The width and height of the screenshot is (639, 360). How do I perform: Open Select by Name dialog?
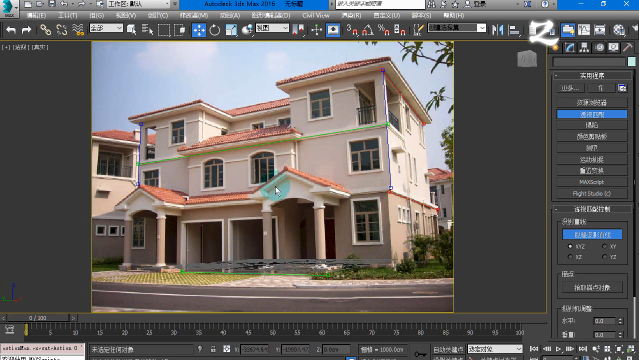coord(147,30)
